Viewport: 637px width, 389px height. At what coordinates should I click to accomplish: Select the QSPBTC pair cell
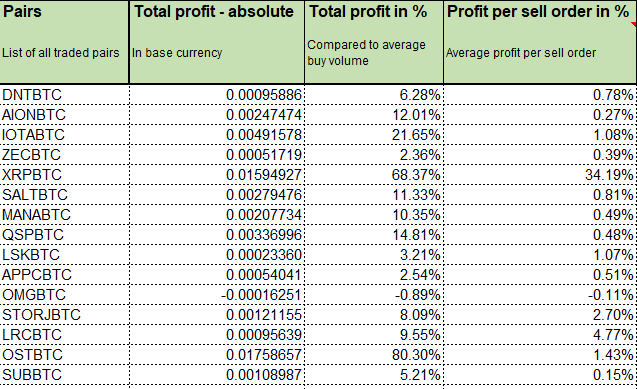click(65, 234)
